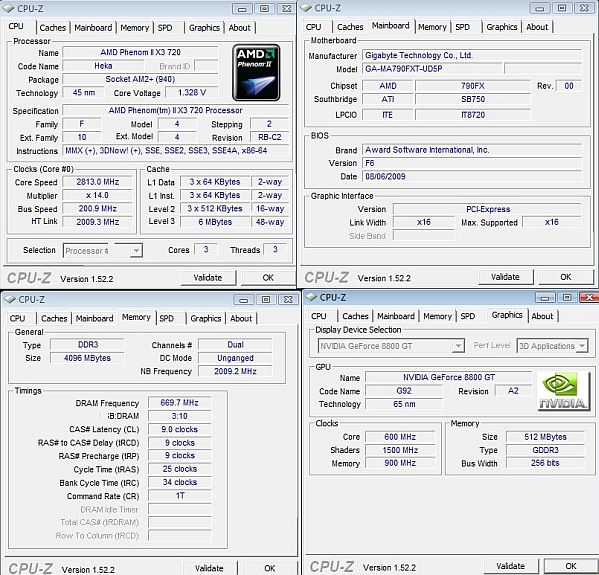
Task: Click the GPU Shaders clock 1500 MHz
Action: (400, 450)
